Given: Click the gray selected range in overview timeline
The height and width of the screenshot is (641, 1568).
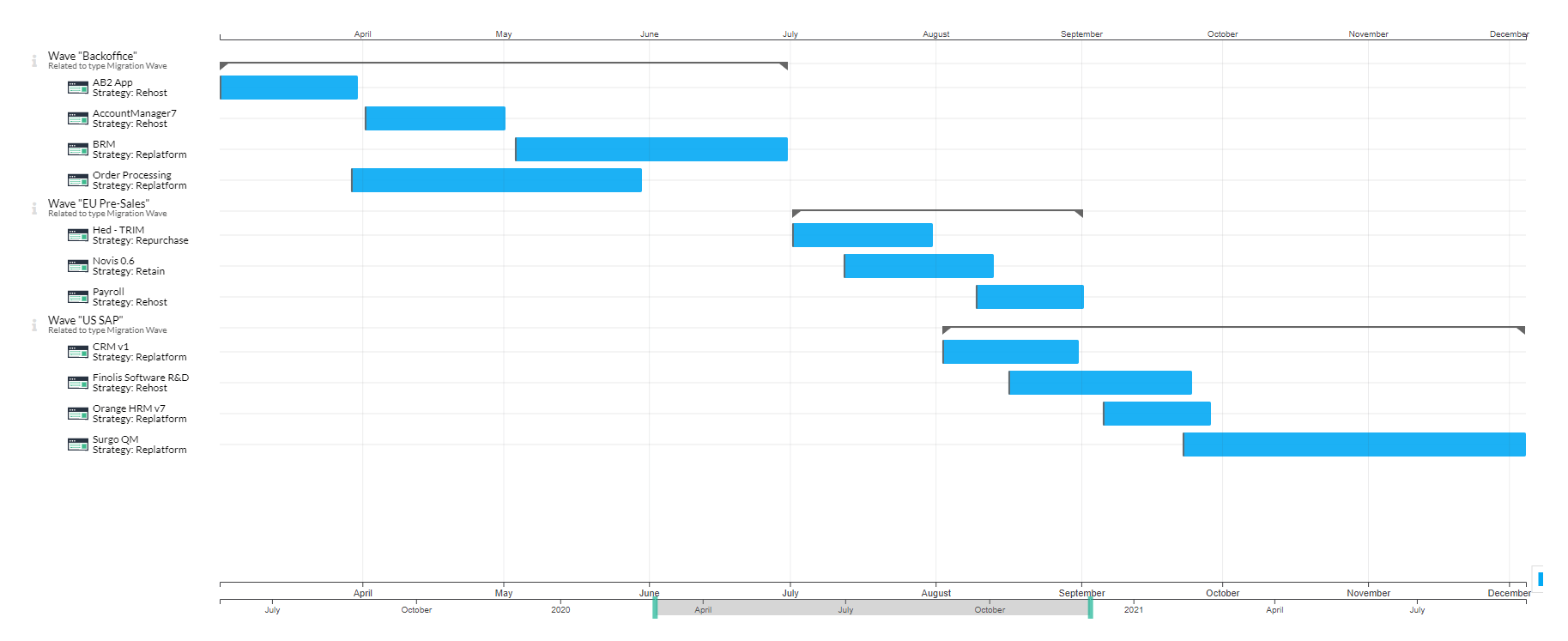Looking at the screenshot, I should coord(873,608).
